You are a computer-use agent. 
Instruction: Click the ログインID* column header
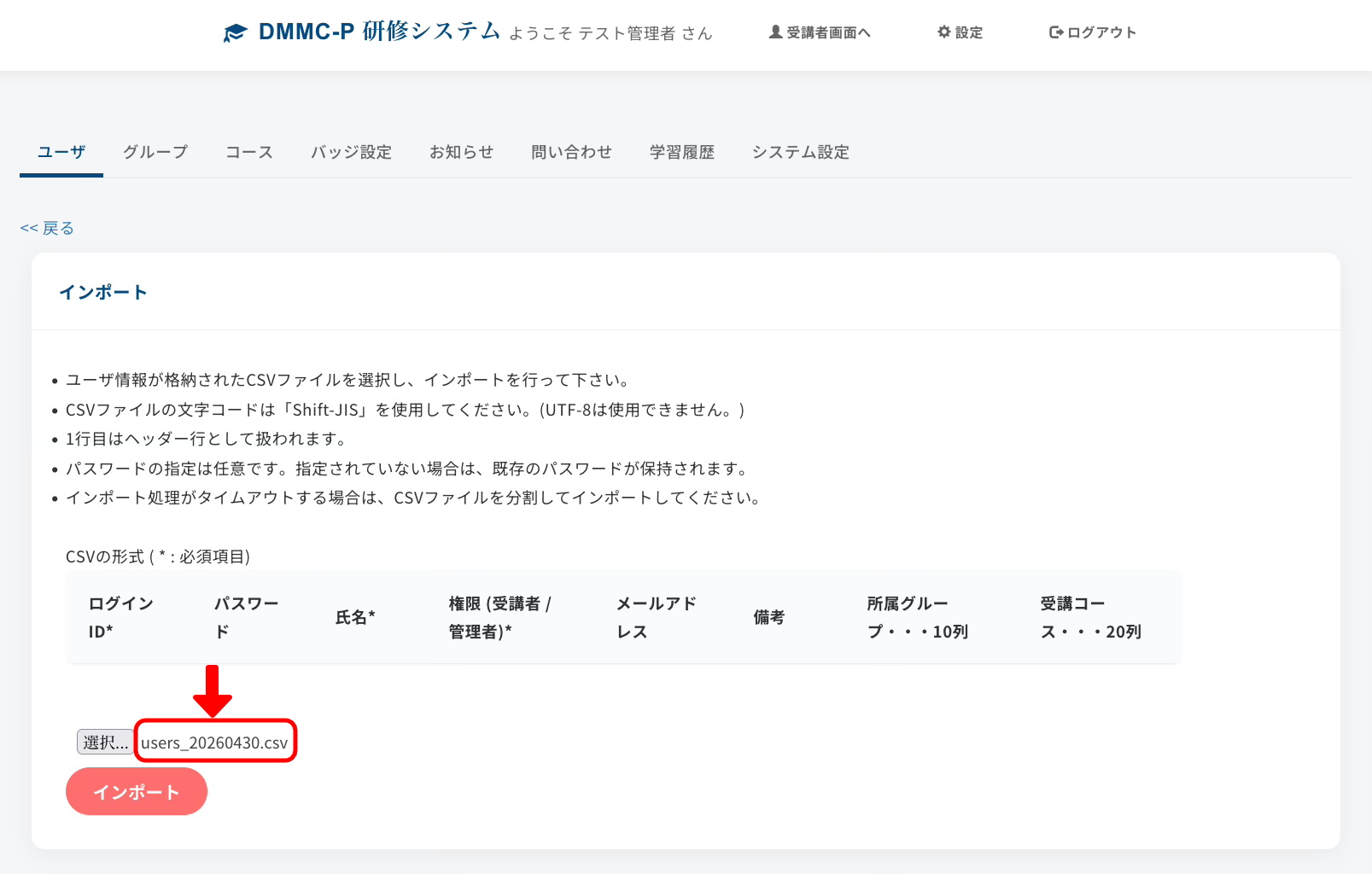point(120,617)
